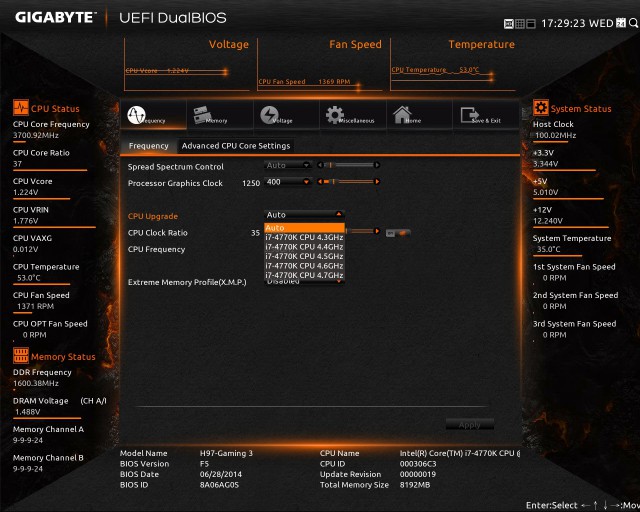This screenshot has height=512, width=640.
Task: Collapse the CPU Upgrade Auto dropdown
Action: click(x=304, y=215)
